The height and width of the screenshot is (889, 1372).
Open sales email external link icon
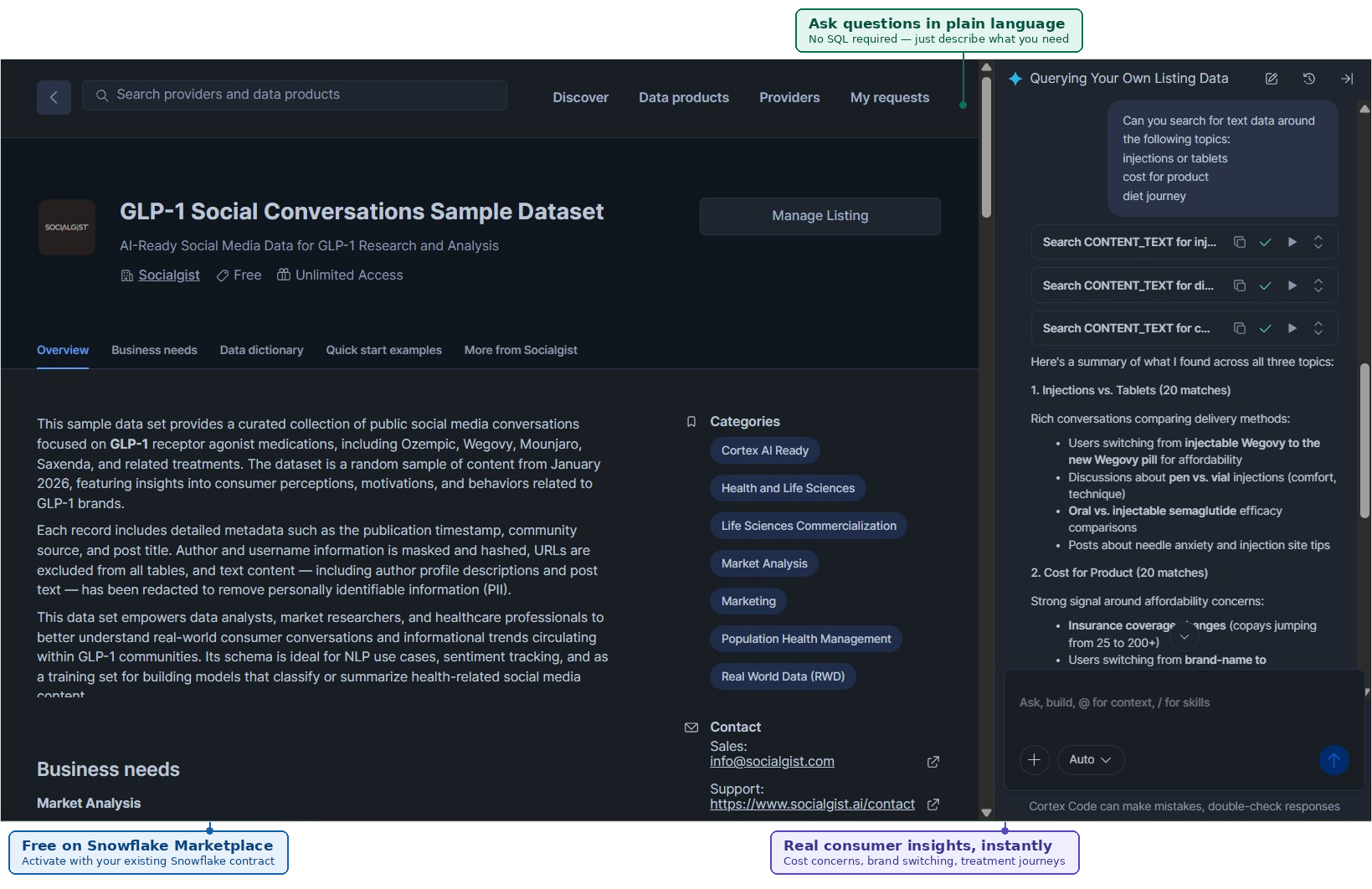click(933, 762)
